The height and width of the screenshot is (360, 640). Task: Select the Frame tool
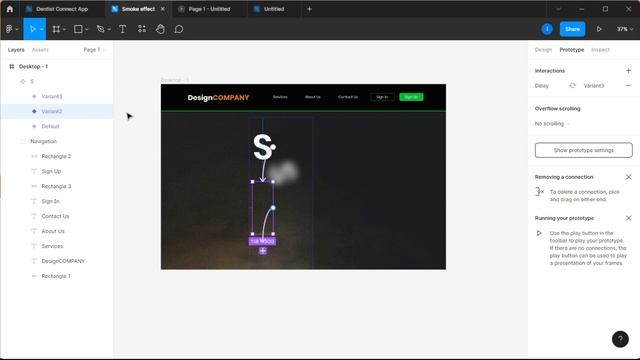56,29
